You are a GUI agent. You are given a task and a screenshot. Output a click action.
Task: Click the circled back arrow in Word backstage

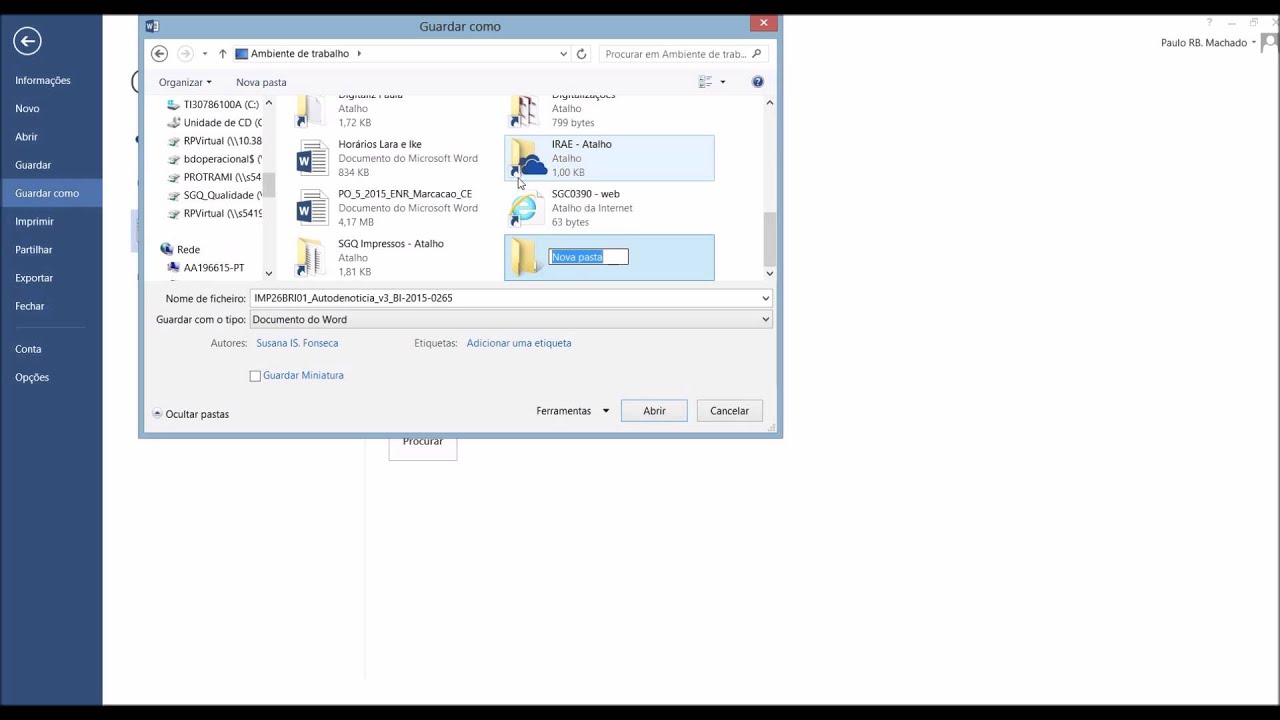(27, 41)
